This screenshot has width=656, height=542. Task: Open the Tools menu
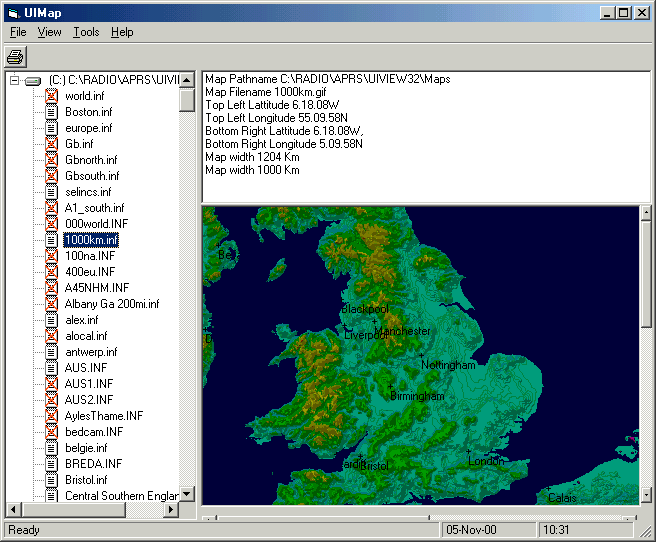[x=86, y=32]
